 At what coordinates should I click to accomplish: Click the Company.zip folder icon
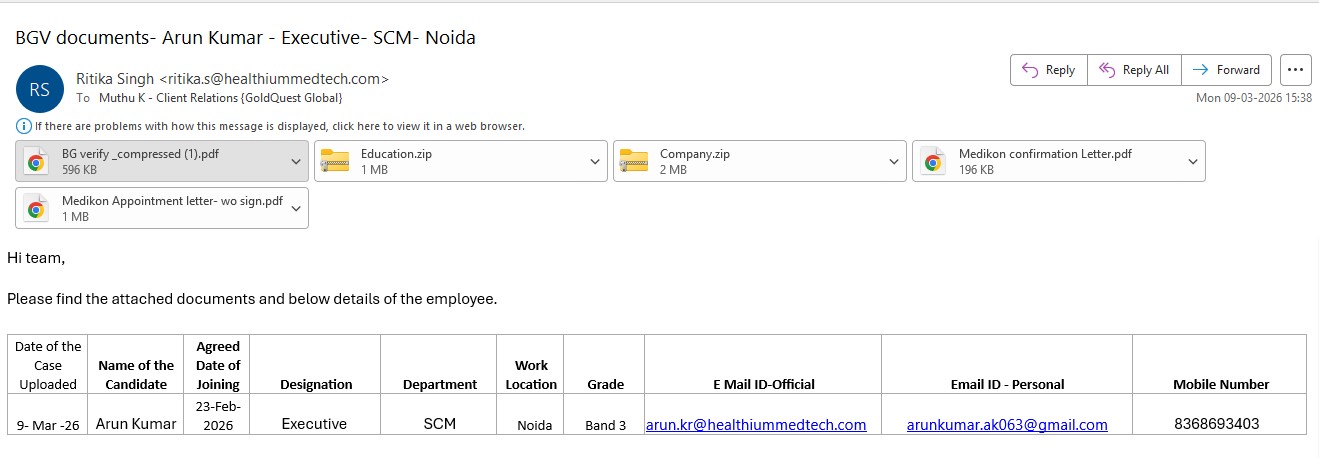click(633, 162)
